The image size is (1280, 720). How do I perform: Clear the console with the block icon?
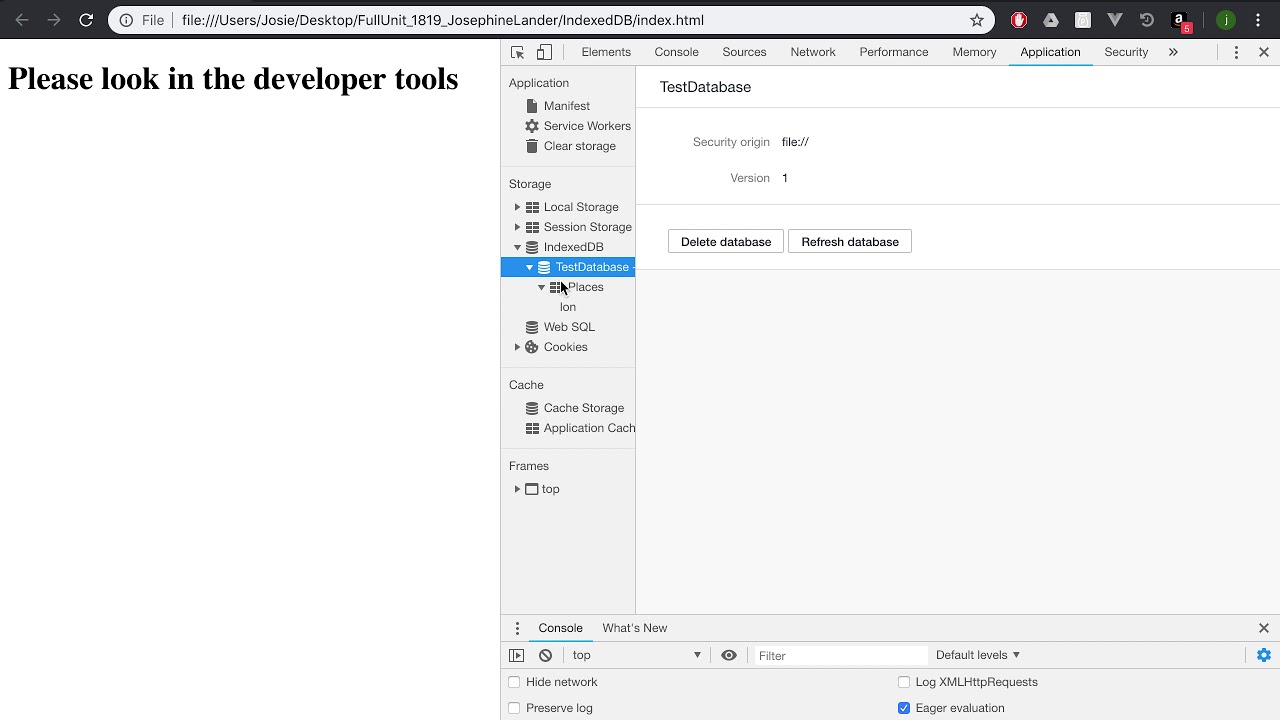(545, 655)
